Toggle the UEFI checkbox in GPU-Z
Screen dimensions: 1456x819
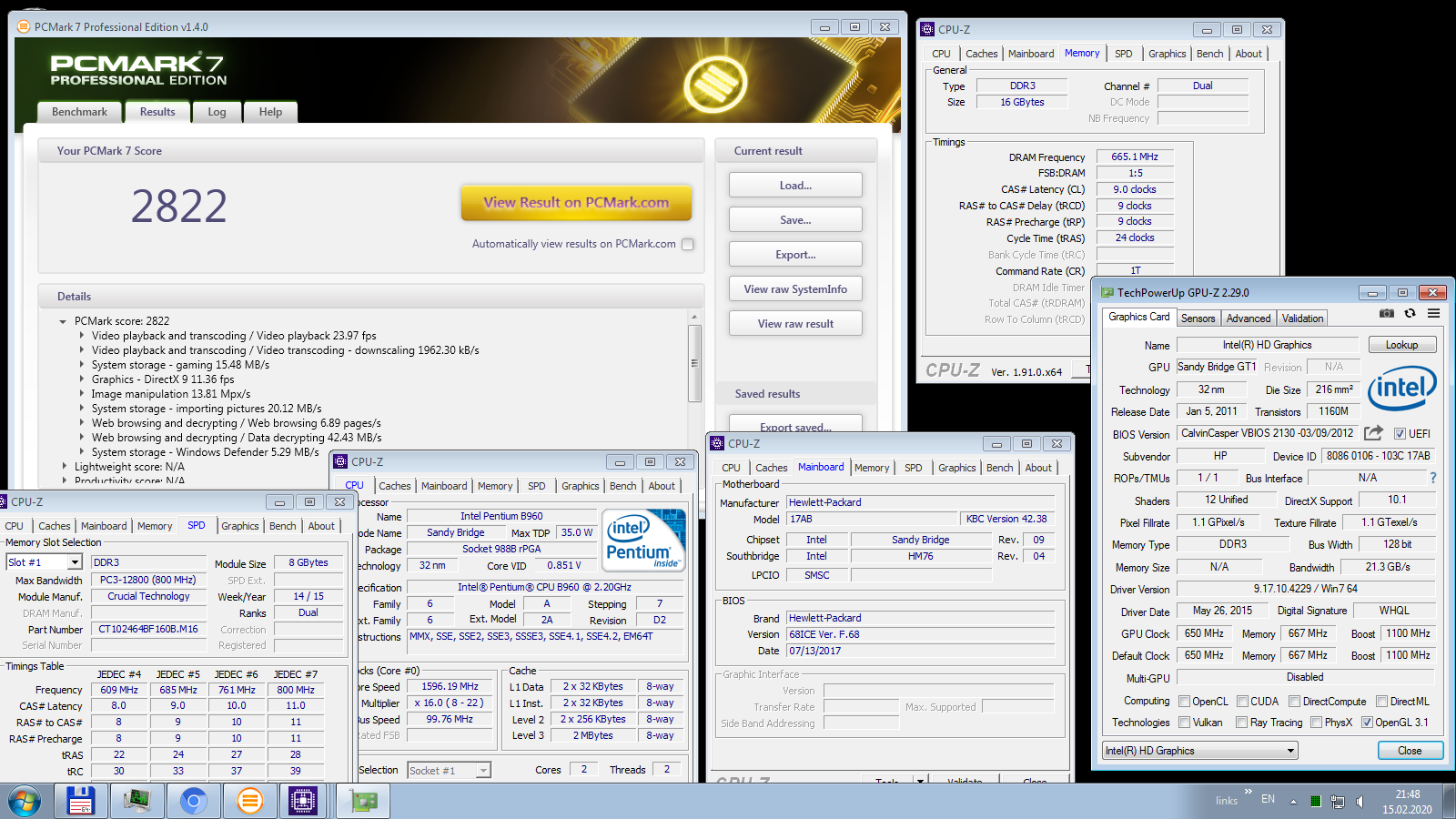pyautogui.click(x=1400, y=433)
